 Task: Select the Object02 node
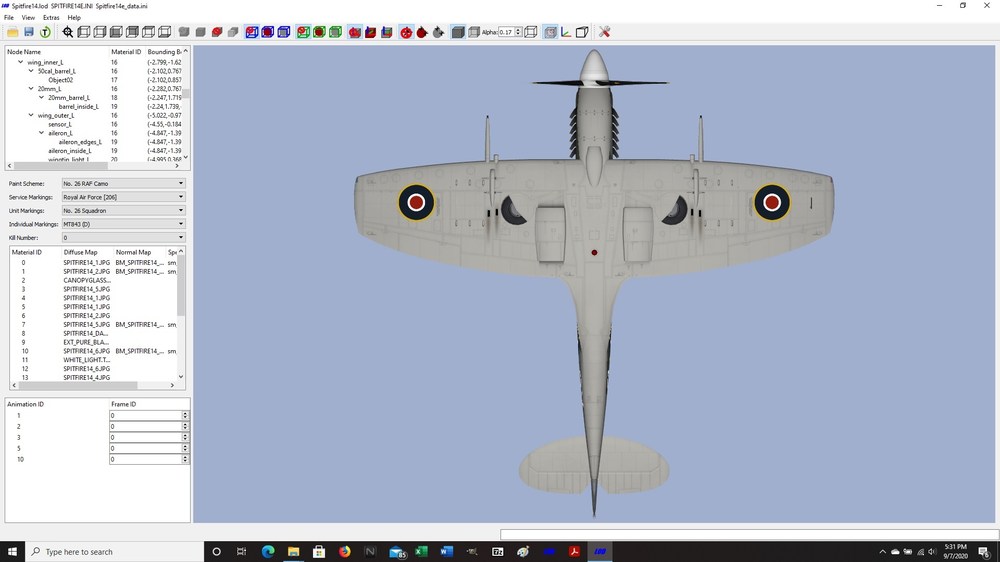click(x=61, y=80)
